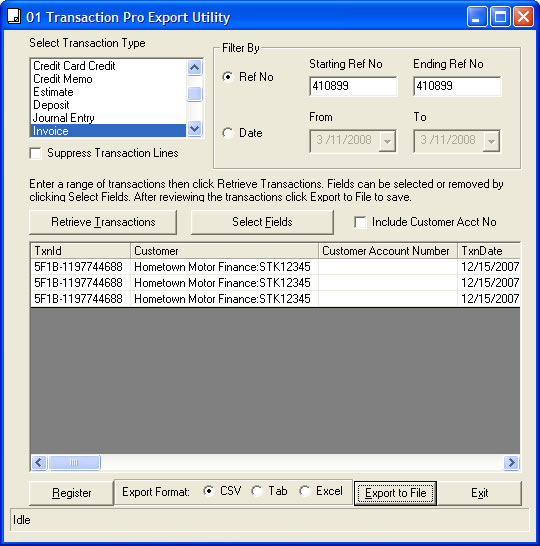540x546 pixels.
Task: Click Export to File button
Action: coord(396,493)
